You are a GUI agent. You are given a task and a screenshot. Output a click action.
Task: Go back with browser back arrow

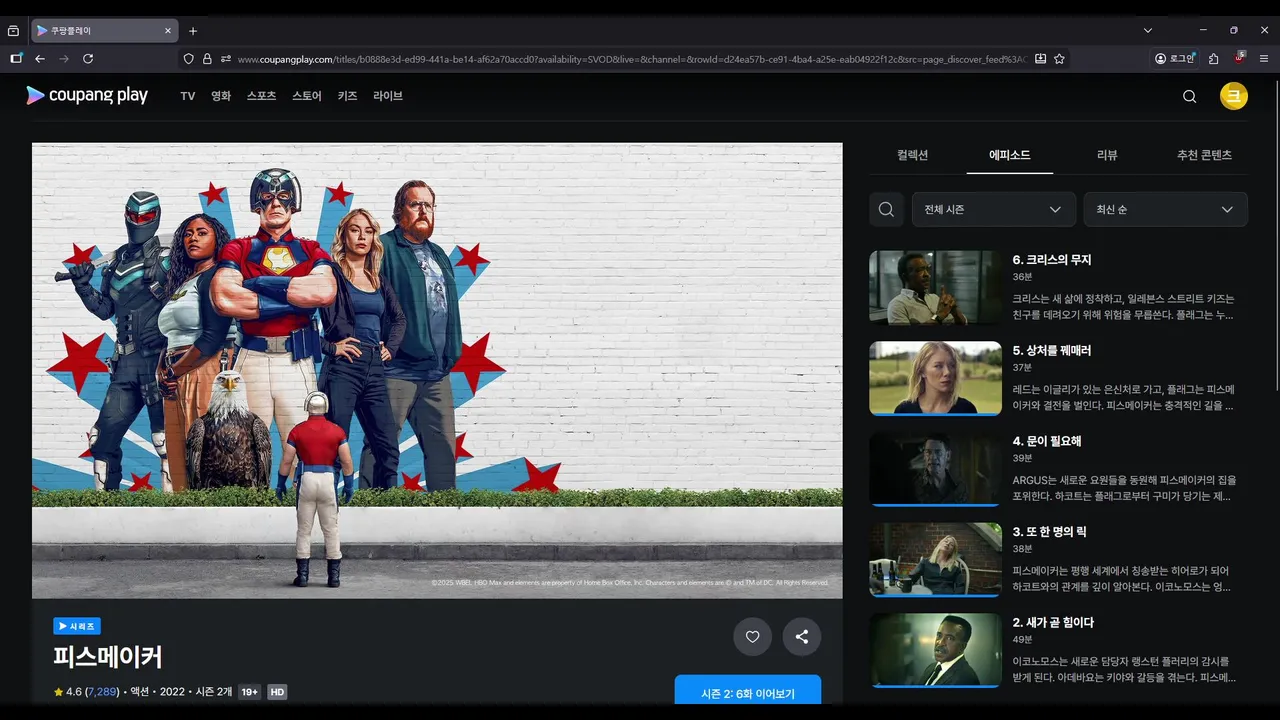coord(40,59)
